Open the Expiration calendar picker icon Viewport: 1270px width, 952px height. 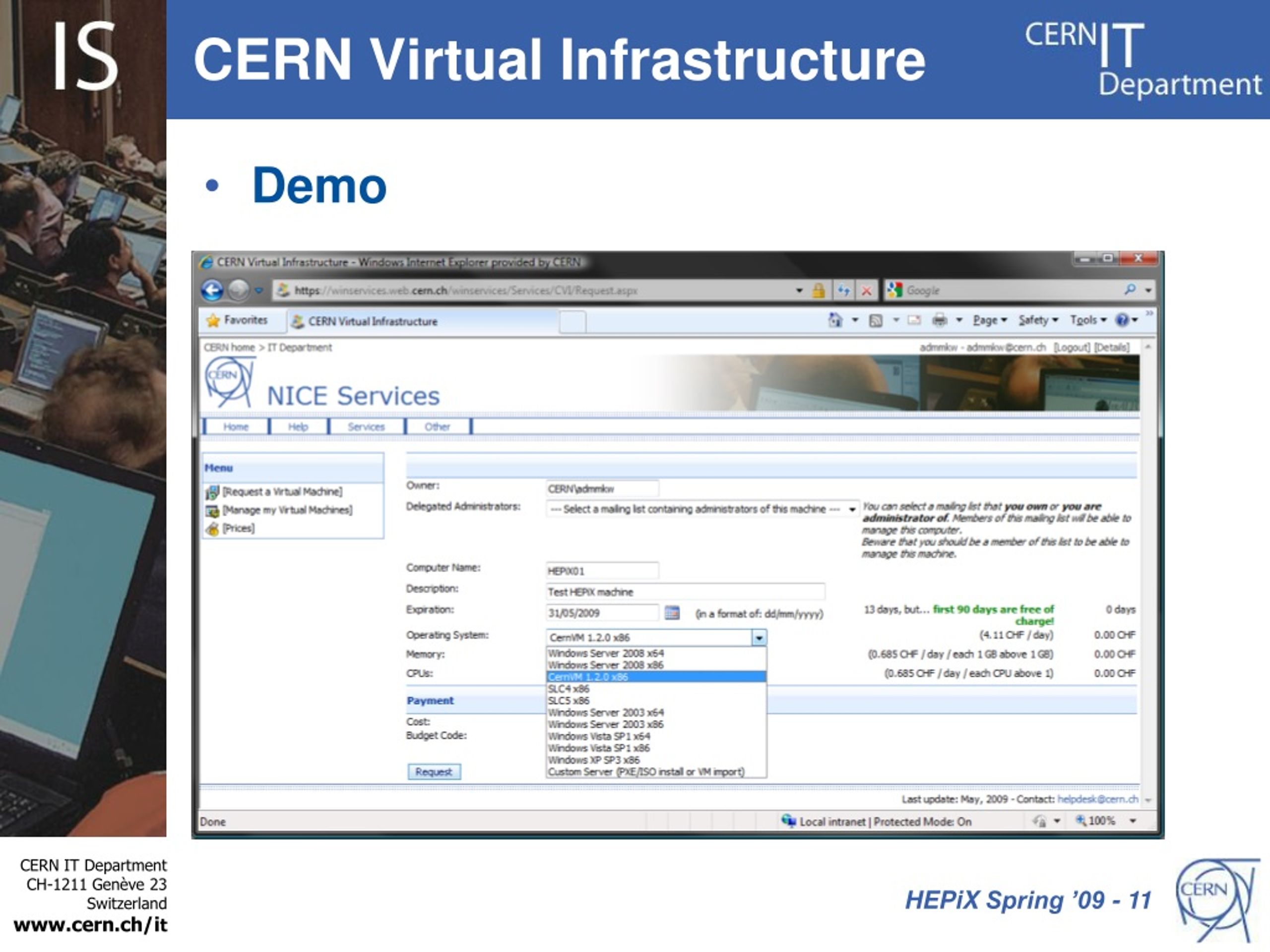pyautogui.click(x=671, y=612)
